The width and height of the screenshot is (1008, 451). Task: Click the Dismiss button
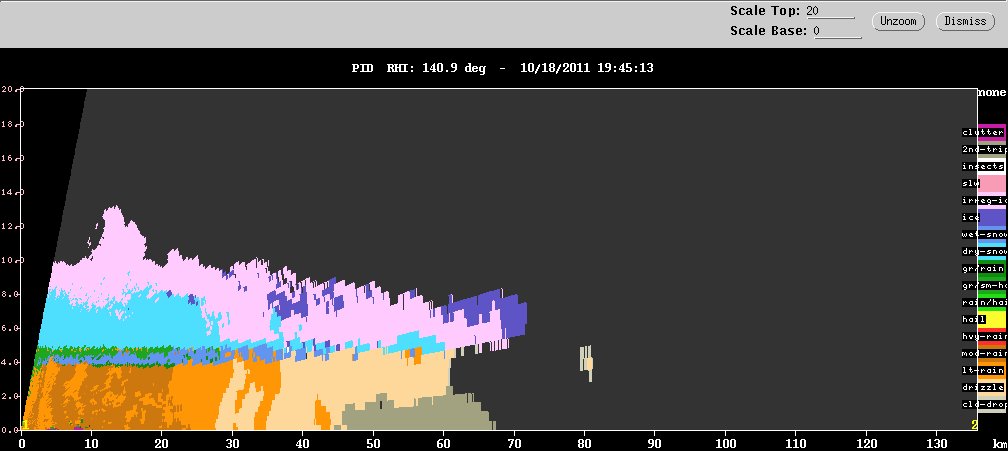[x=966, y=21]
